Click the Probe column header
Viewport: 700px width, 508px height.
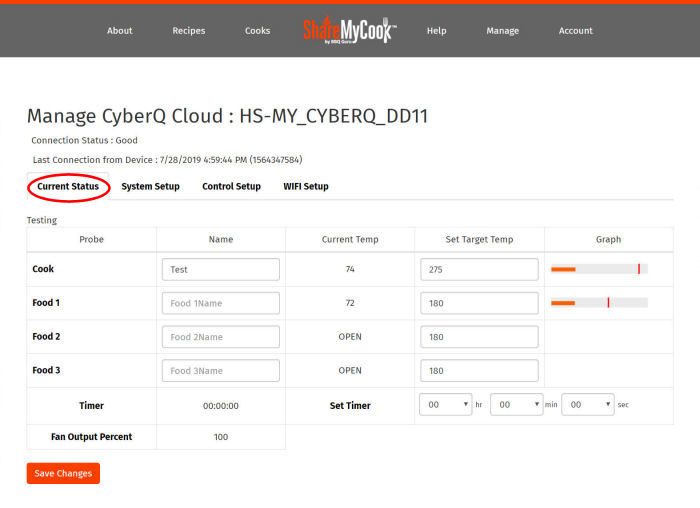(92, 239)
